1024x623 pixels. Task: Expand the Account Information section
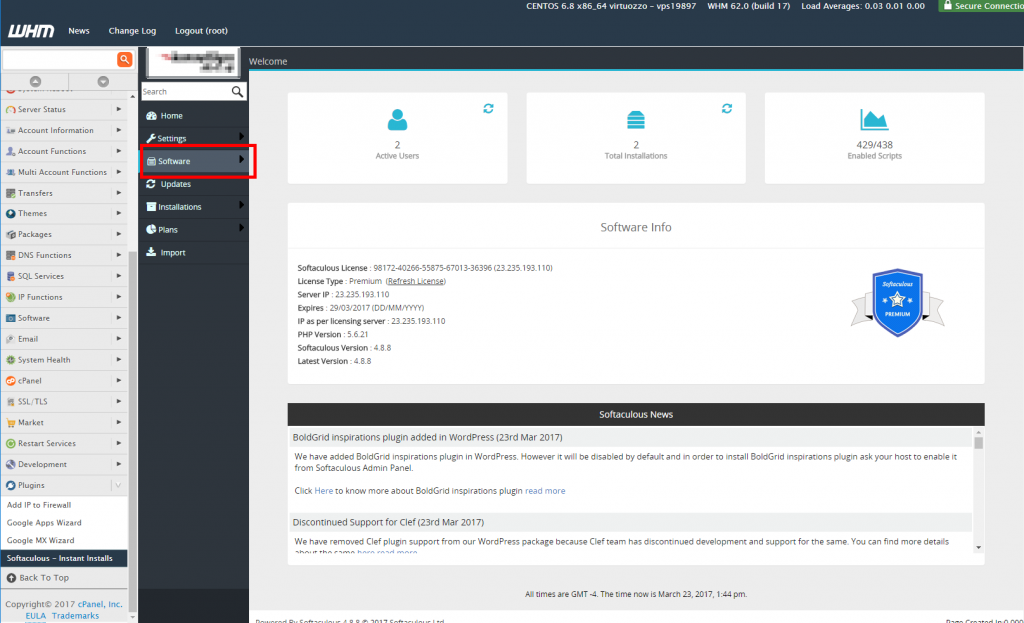click(119, 130)
